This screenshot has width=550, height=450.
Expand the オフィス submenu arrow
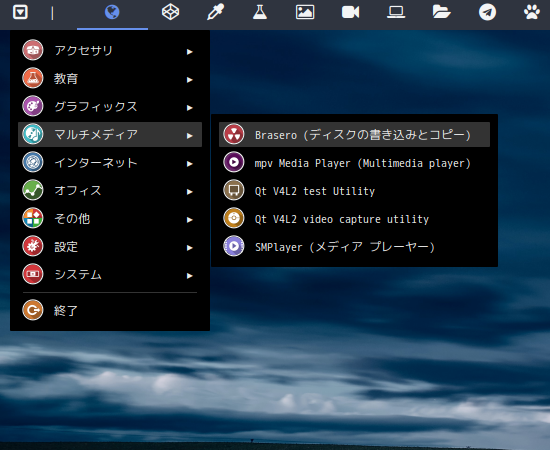click(x=190, y=192)
